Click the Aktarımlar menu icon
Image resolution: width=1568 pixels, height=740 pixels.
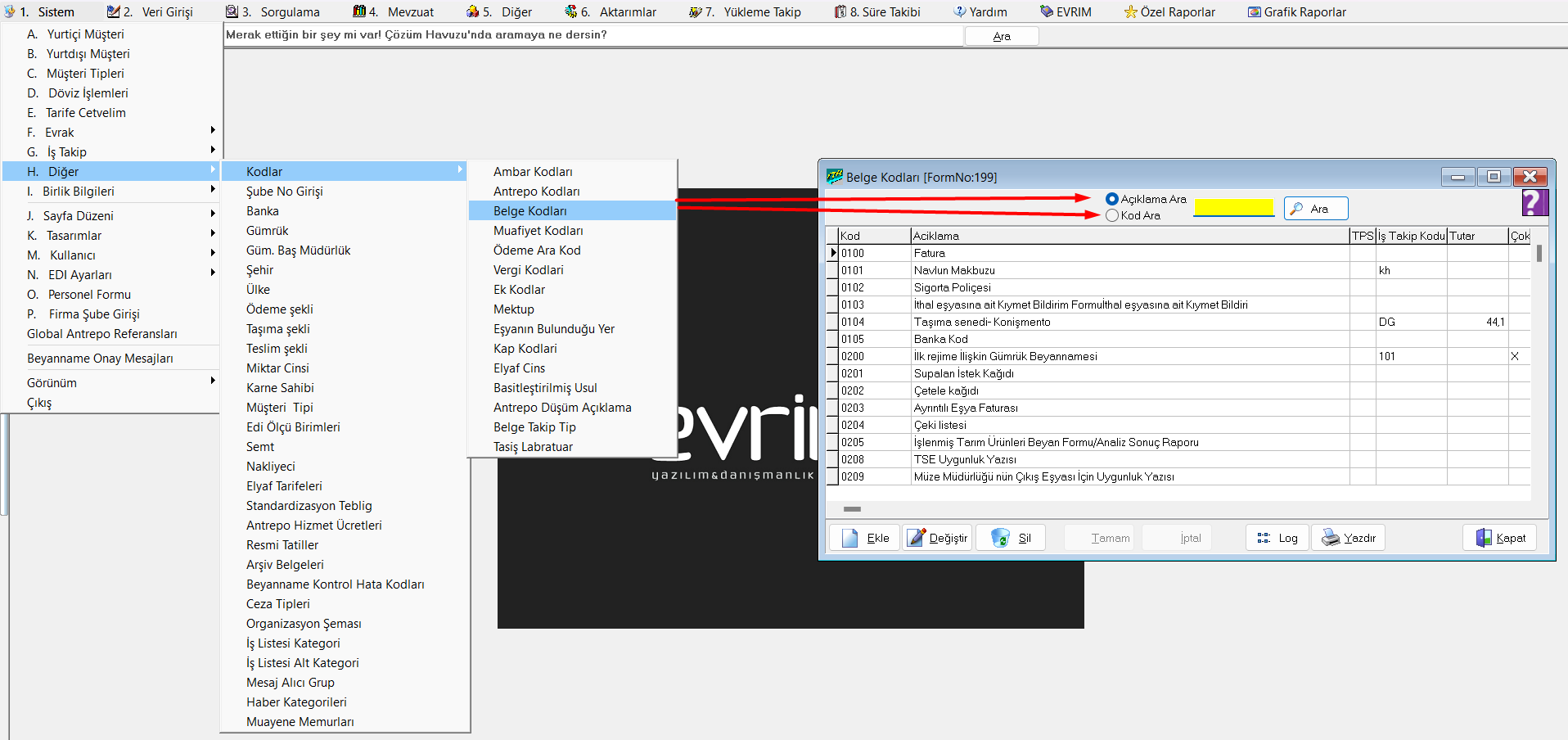click(x=570, y=11)
